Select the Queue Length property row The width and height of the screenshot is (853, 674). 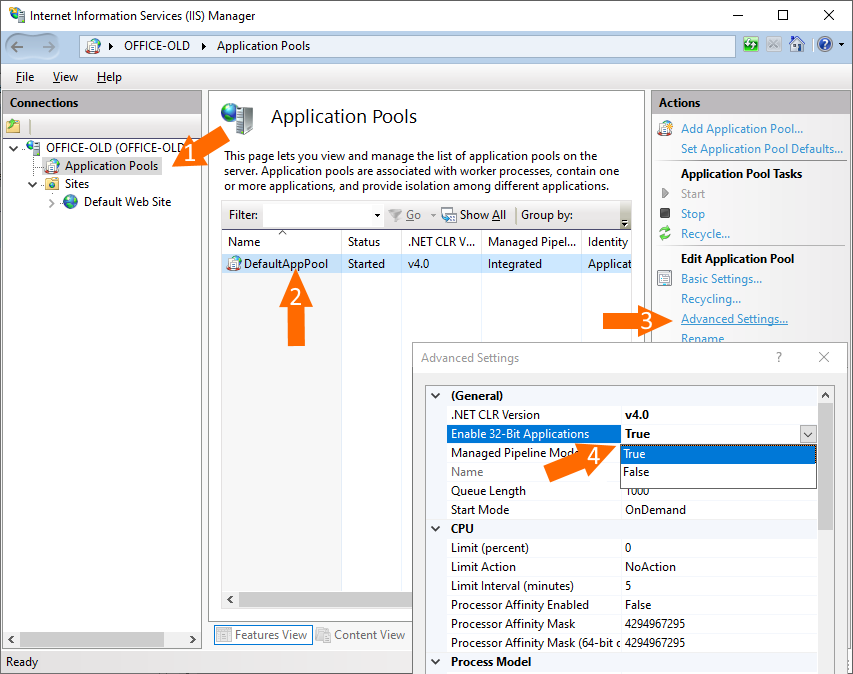click(632, 491)
